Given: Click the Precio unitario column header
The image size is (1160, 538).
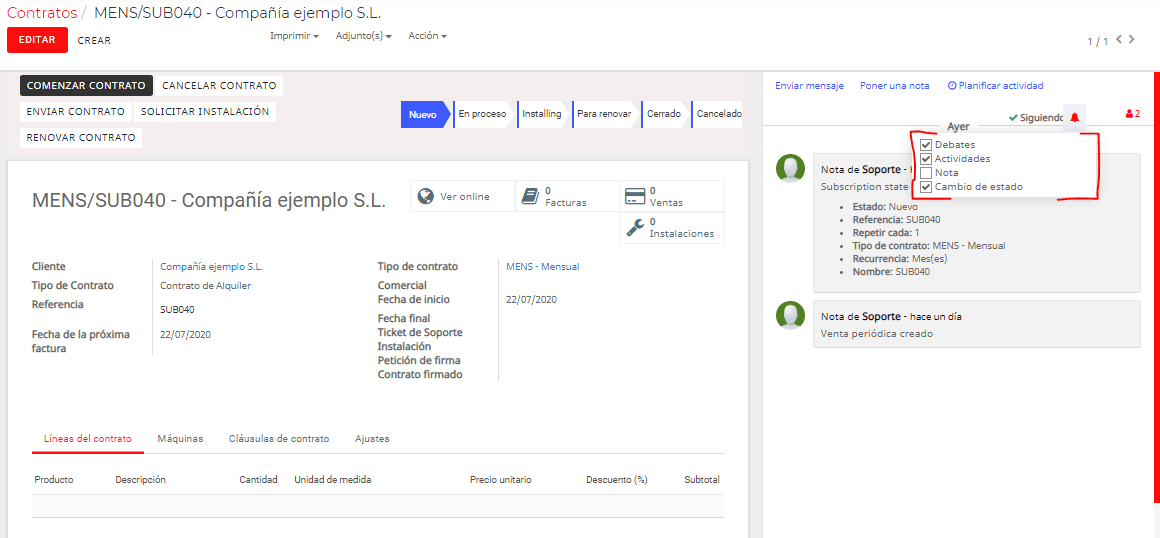Looking at the screenshot, I should click(x=501, y=480).
